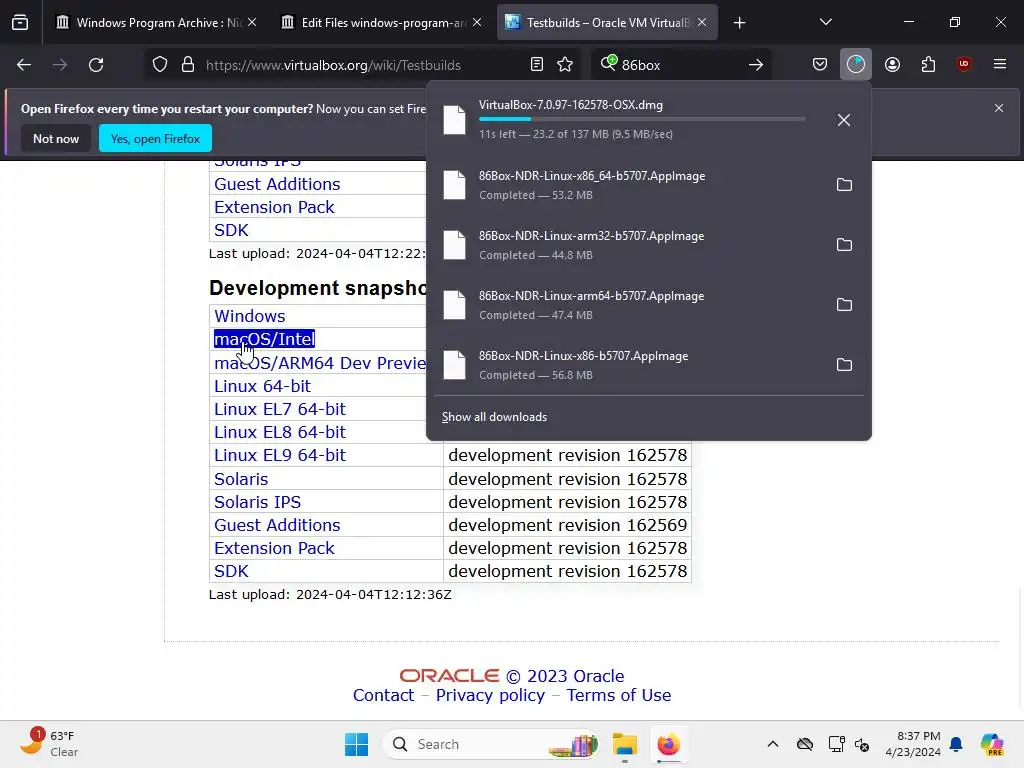
Task: Open the uBlock Origin extension icon
Action: point(964,64)
